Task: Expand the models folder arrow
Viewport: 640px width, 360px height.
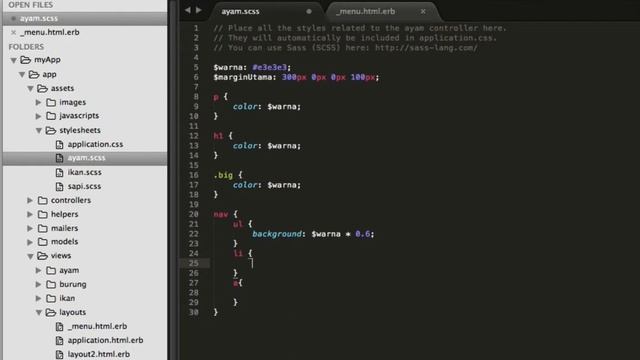Action: [x=30, y=242]
